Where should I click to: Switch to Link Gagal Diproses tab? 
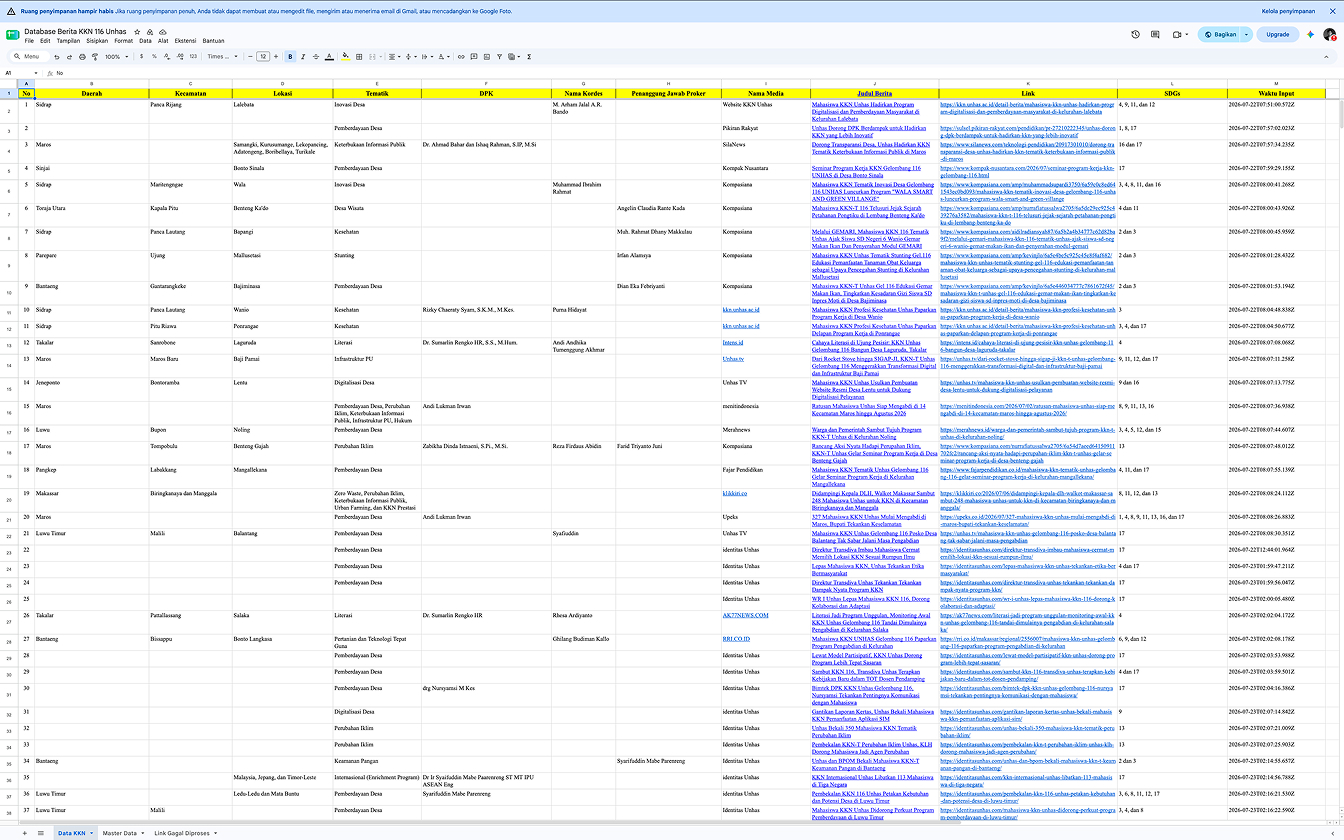pos(181,832)
